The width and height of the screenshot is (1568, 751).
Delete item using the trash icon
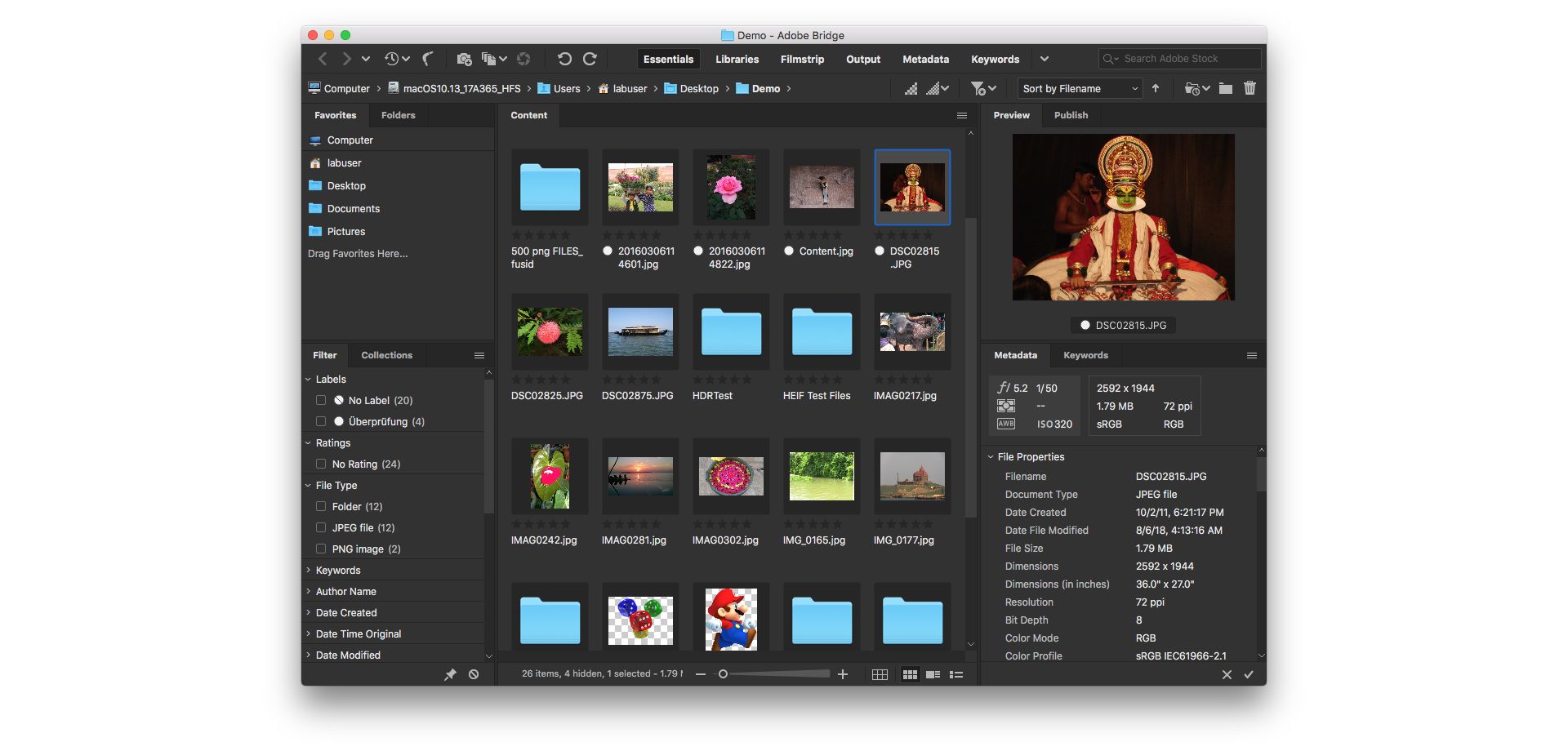pos(1250,87)
